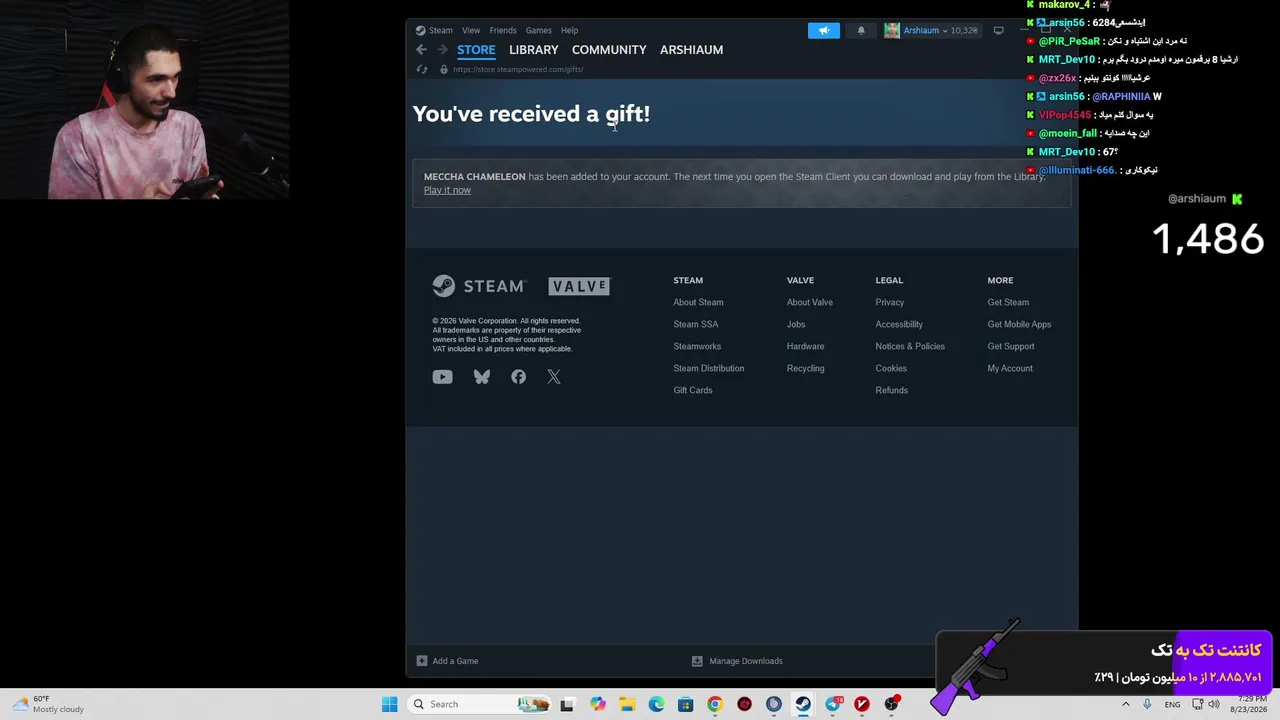Open the Get Support link
Image resolution: width=1280 pixels, height=720 pixels.
[x=1011, y=346]
